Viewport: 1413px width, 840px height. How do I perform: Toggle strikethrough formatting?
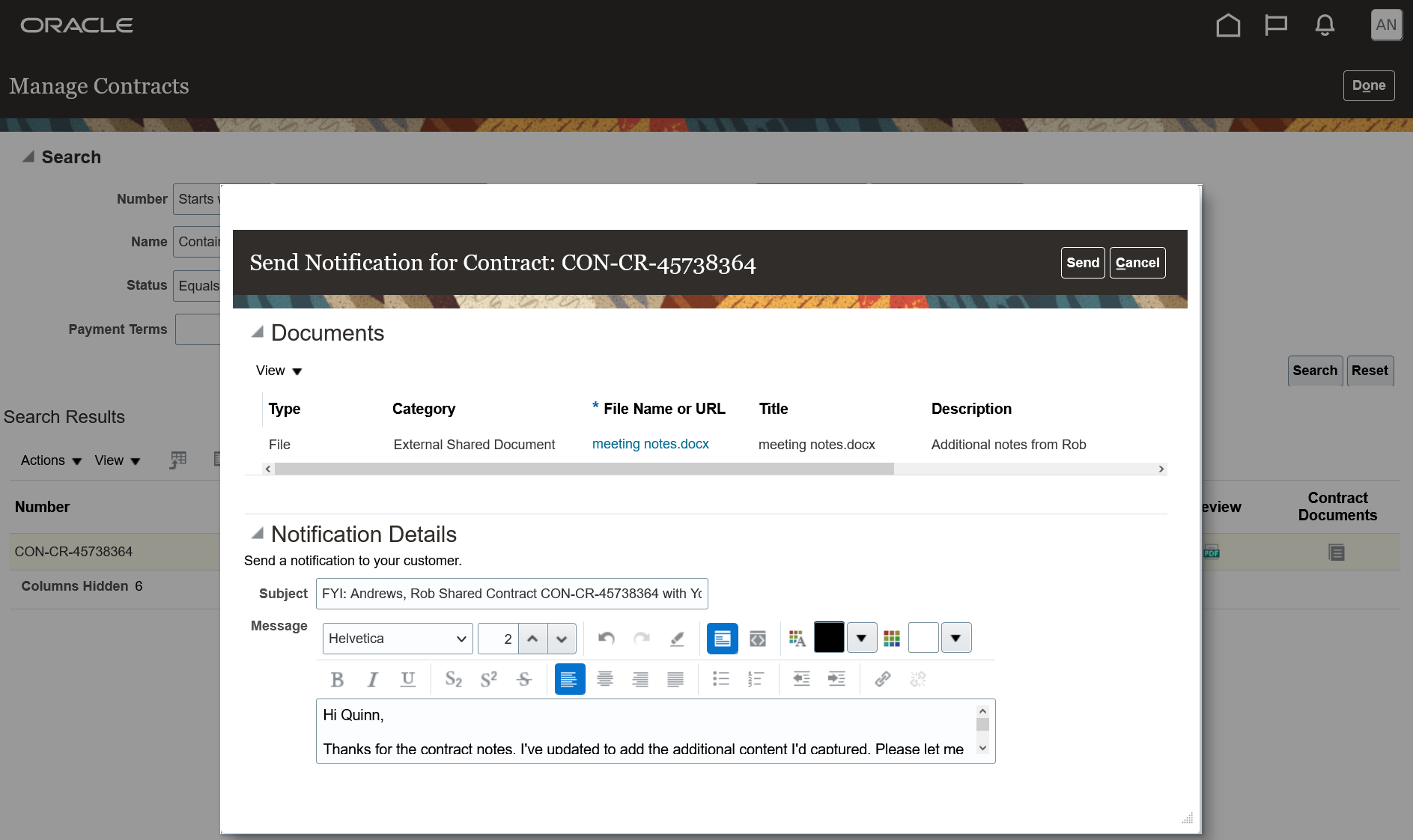524,679
